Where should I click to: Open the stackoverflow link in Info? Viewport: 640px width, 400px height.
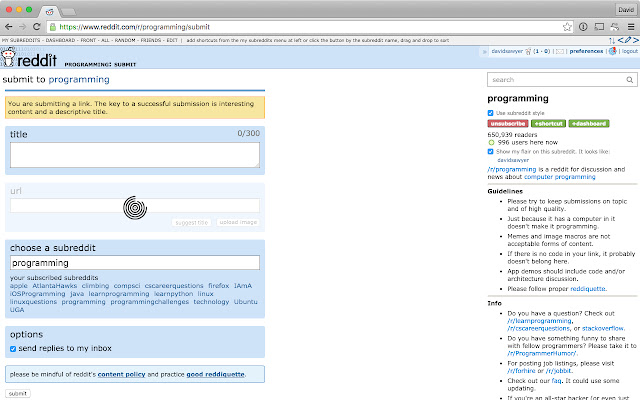[603, 328]
